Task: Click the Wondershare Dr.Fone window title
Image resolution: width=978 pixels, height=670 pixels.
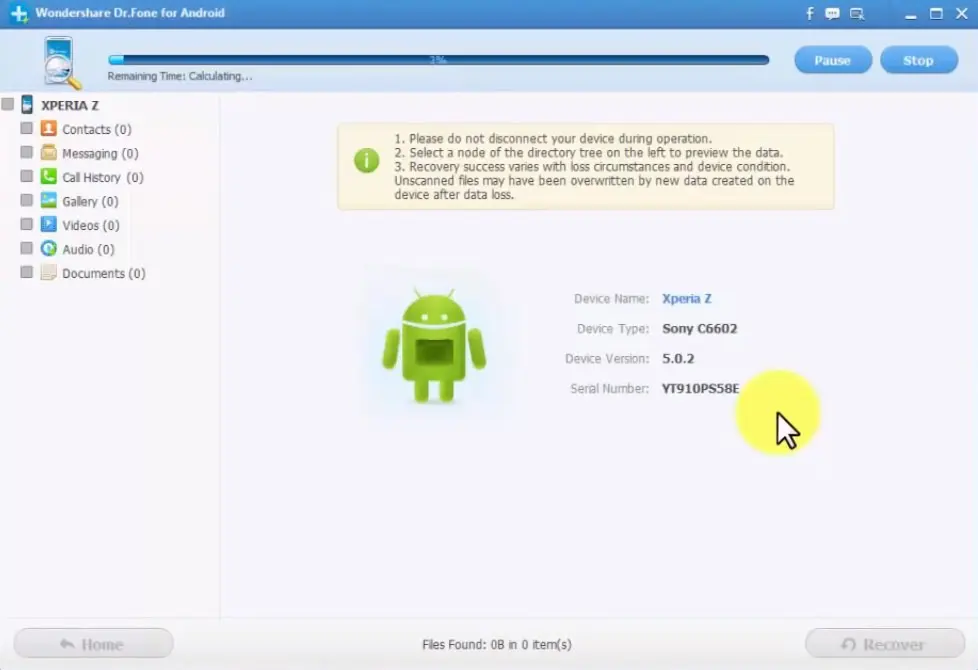Action: pyautogui.click(x=130, y=12)
